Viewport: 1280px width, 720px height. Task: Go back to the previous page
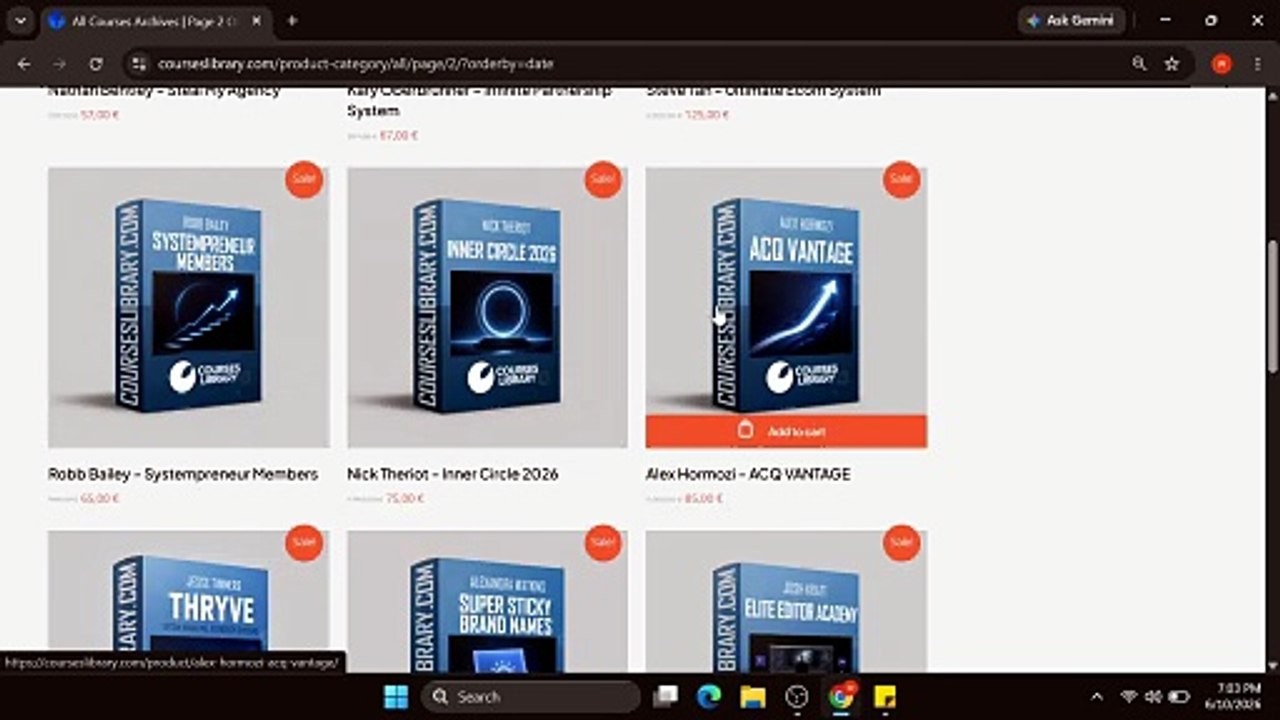tap(24, 63)
